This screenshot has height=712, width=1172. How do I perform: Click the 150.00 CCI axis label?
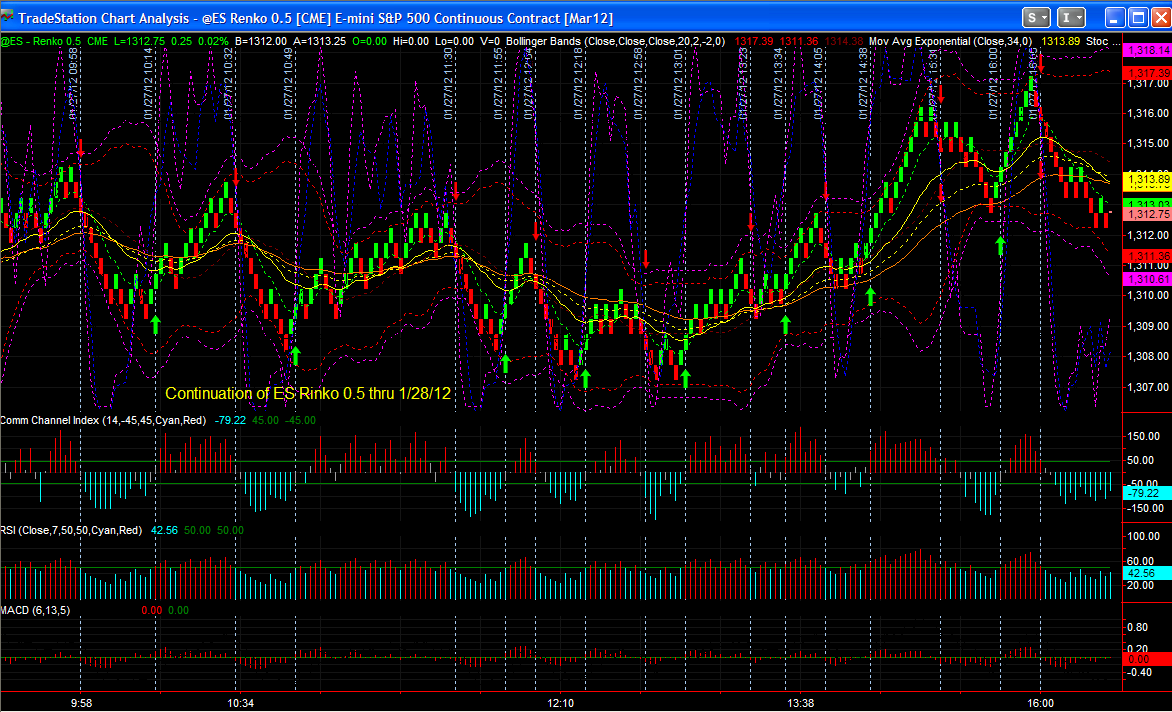coord(1144,436)
